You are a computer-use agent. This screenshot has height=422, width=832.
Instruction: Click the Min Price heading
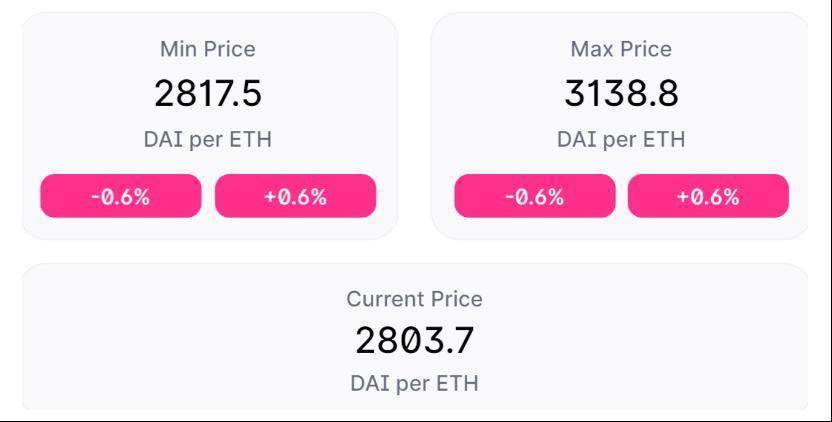[208, 49]
